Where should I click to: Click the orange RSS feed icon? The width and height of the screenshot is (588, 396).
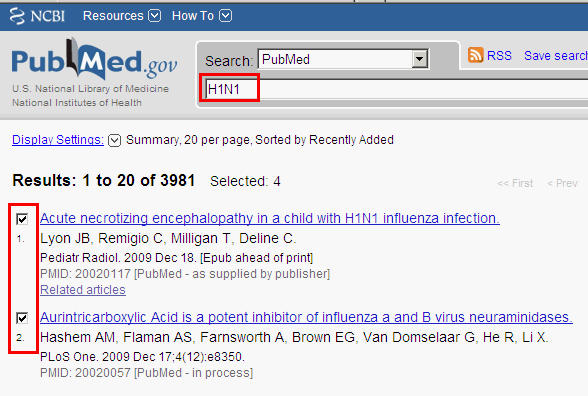(476, 55)
